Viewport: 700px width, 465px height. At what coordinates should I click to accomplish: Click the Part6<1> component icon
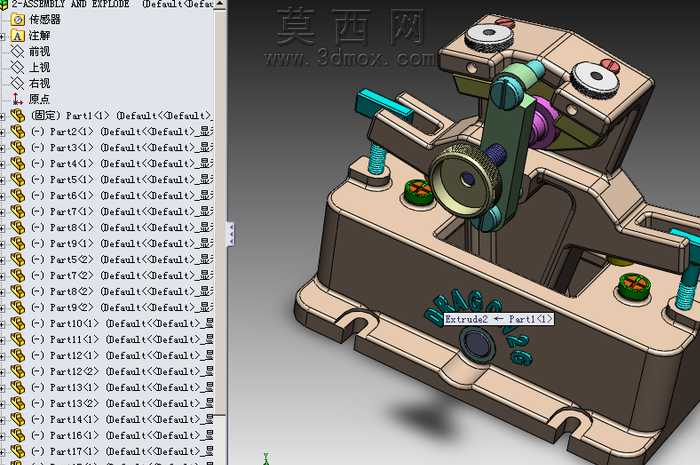coord(18,195)
